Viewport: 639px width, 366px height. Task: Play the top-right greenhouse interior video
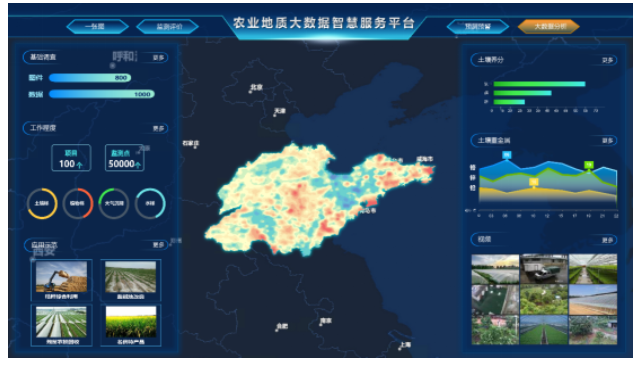pyautogui.click(x=593, y=269)
